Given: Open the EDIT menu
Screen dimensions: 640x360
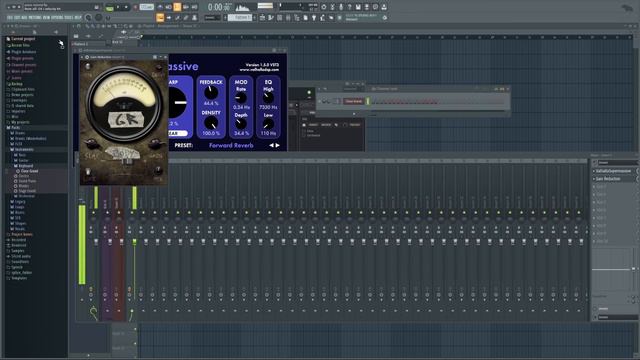Looking at the screenshot, I should (17, 18).
